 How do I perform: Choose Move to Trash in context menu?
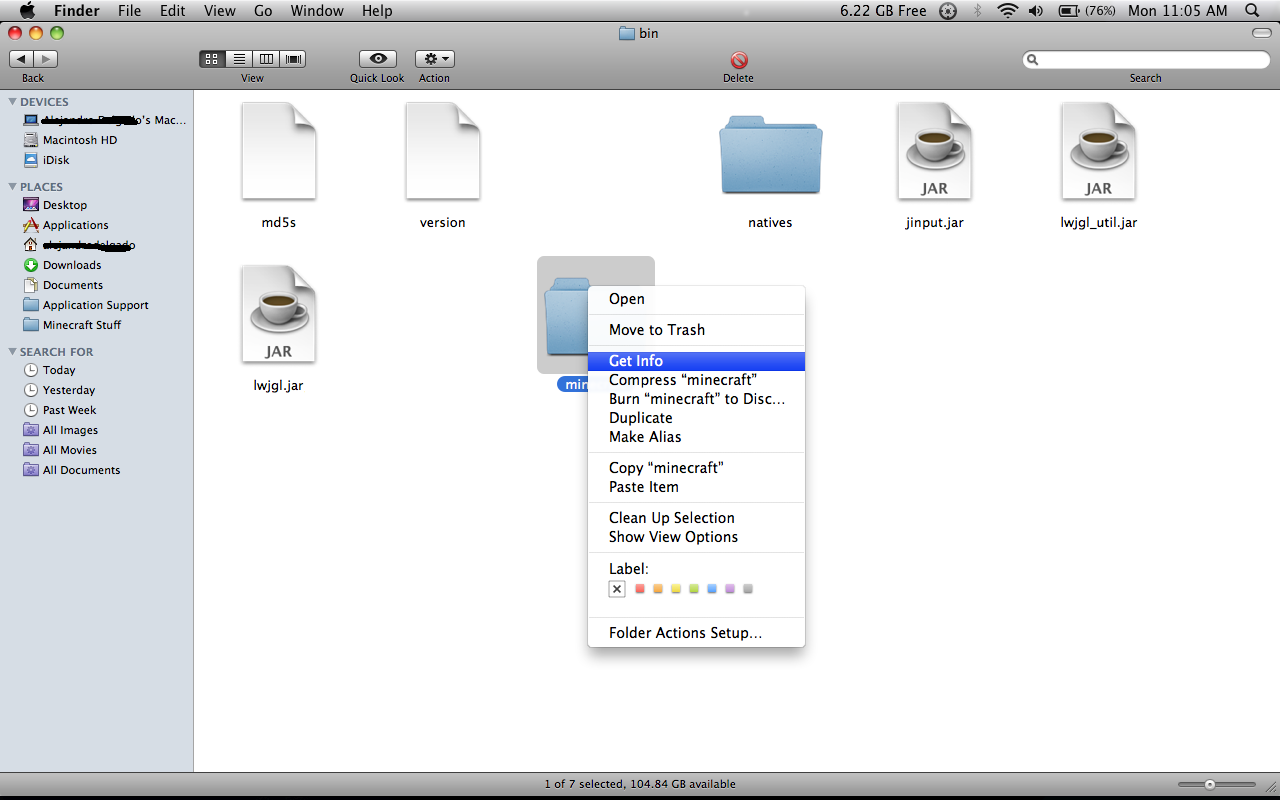696,330
